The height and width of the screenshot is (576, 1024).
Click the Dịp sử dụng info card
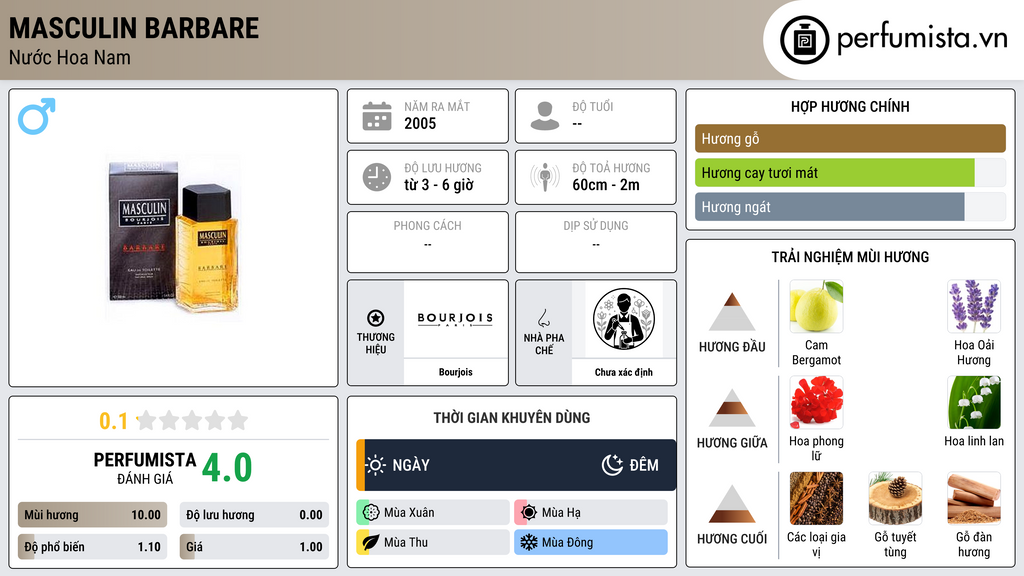[596, 242]
